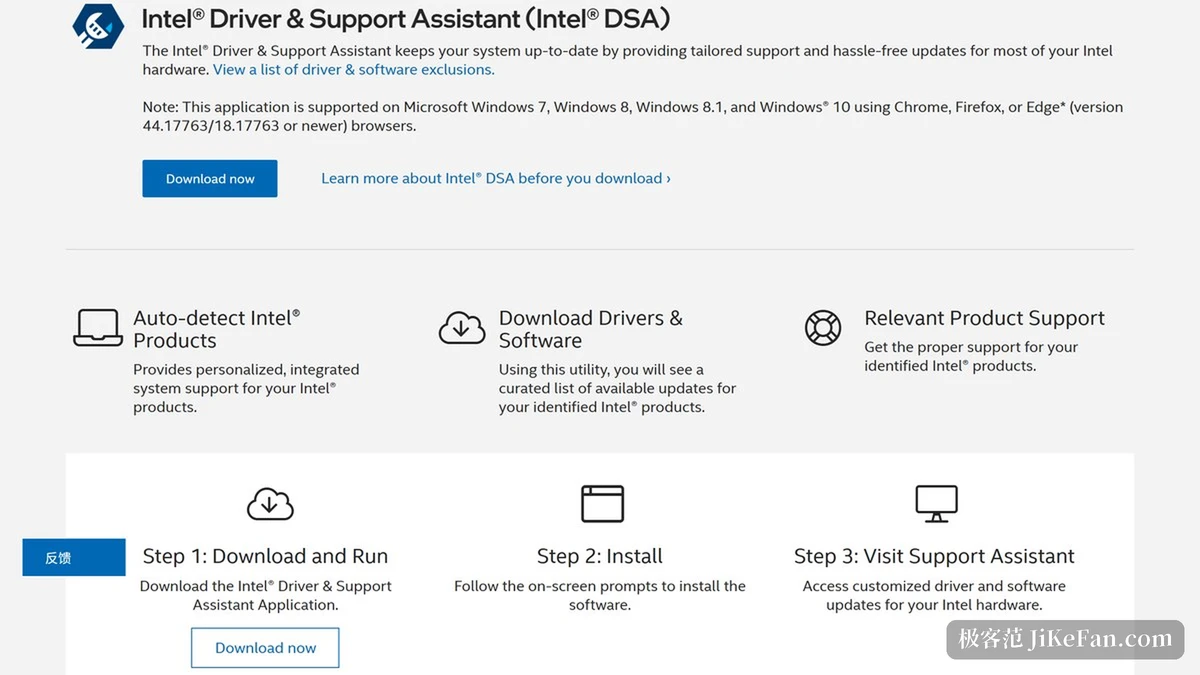Click the Step 3: Visit Support Assistant heading

coord(934,556)
